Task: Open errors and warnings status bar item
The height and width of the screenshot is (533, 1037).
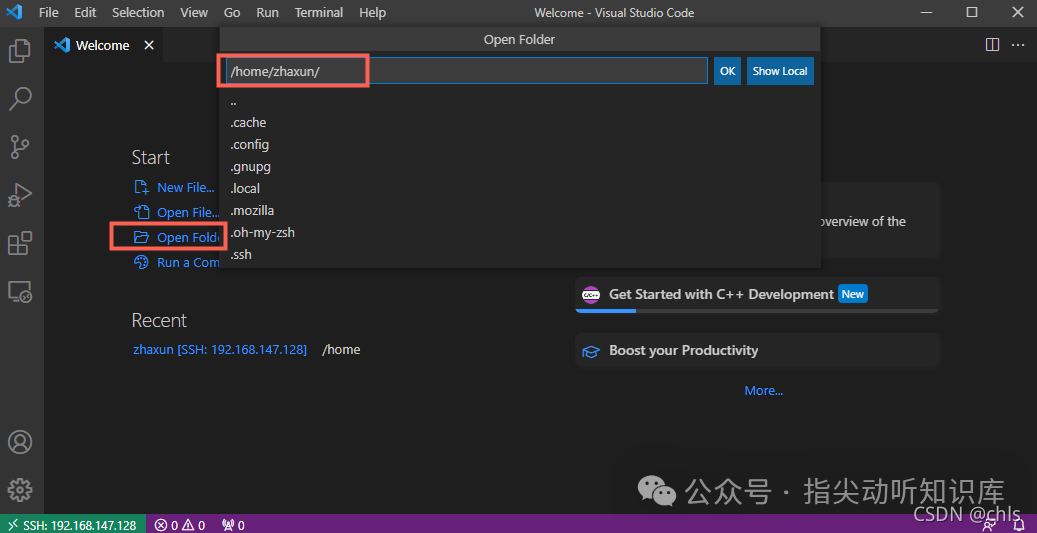Action: coord(180,525)
